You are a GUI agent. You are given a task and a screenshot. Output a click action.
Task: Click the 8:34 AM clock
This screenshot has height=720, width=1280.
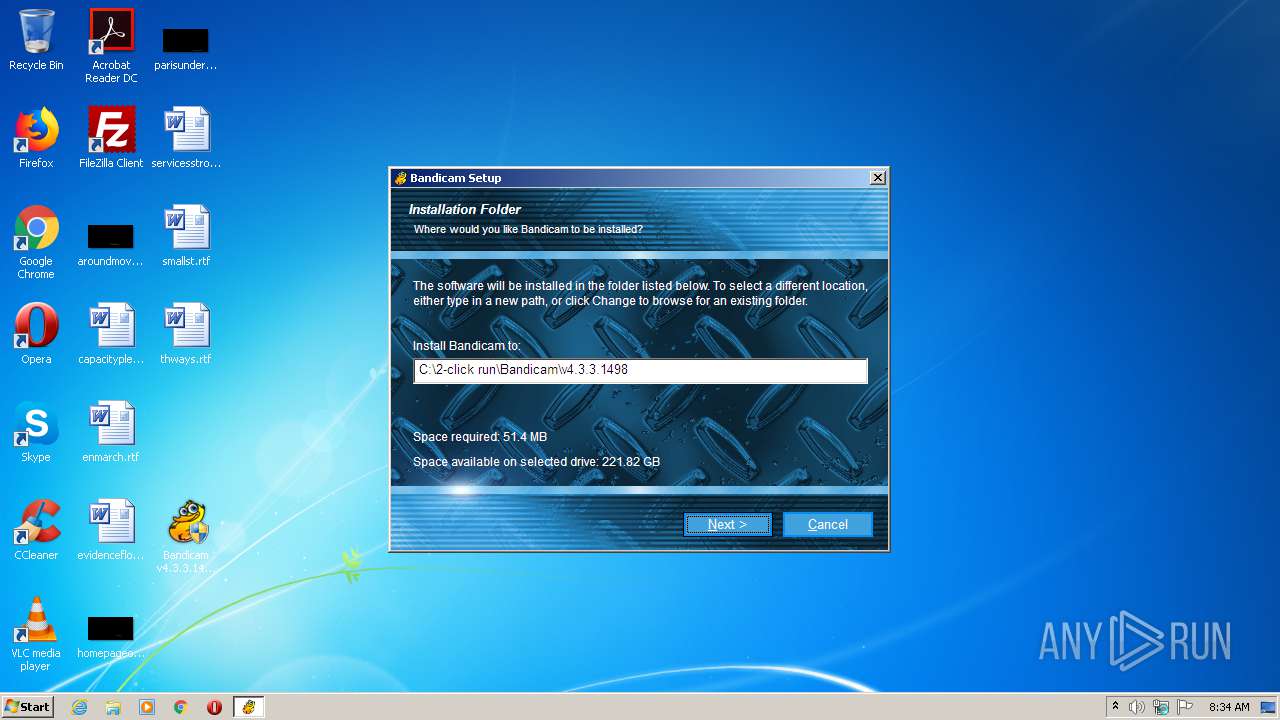coord(1229,707)
